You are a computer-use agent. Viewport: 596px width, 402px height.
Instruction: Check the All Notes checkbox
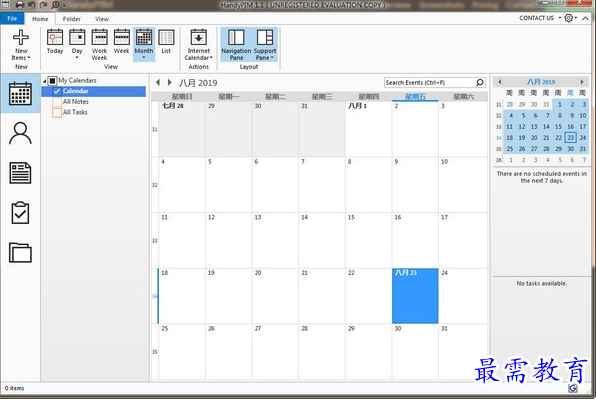[57, 102]
